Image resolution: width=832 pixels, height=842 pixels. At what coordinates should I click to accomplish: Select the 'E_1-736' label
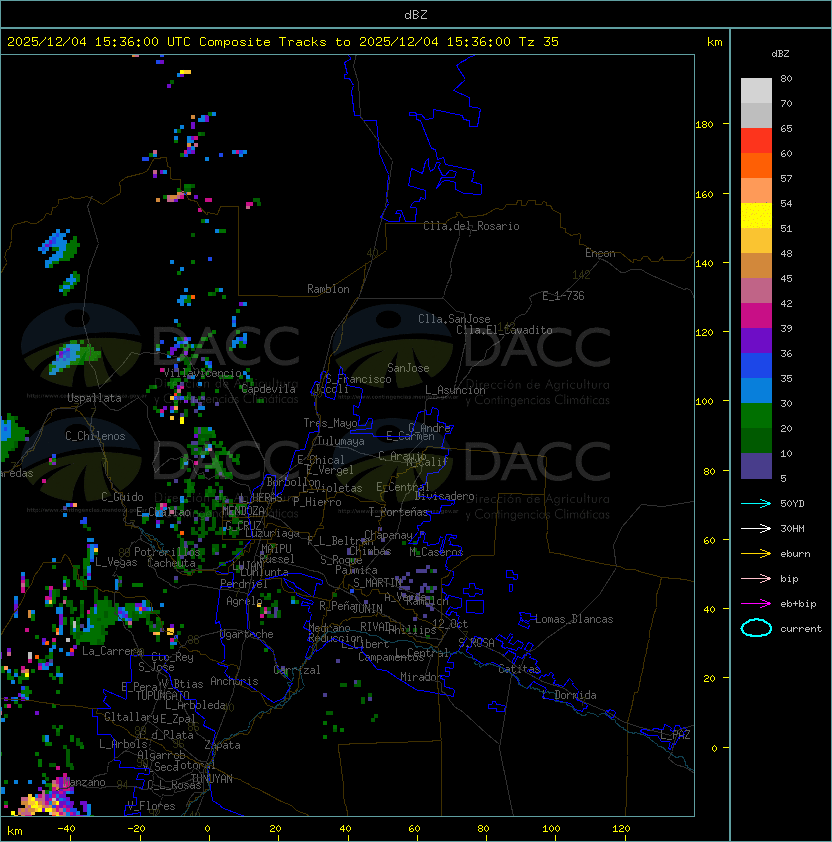[x=563, y=296]
